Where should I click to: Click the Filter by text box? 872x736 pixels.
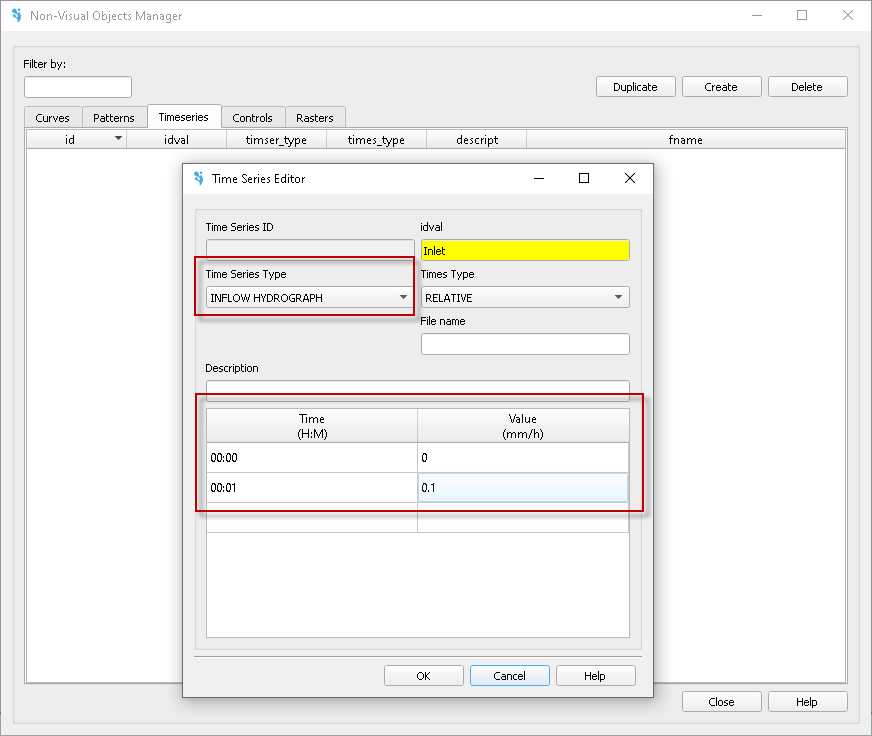[x=77, y=87]
